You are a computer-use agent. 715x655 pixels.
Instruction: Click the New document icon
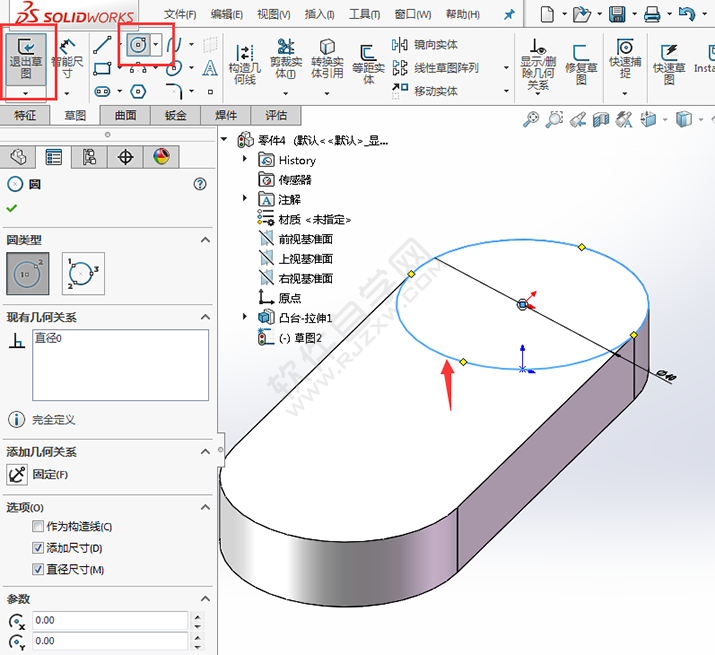(547, 14)
